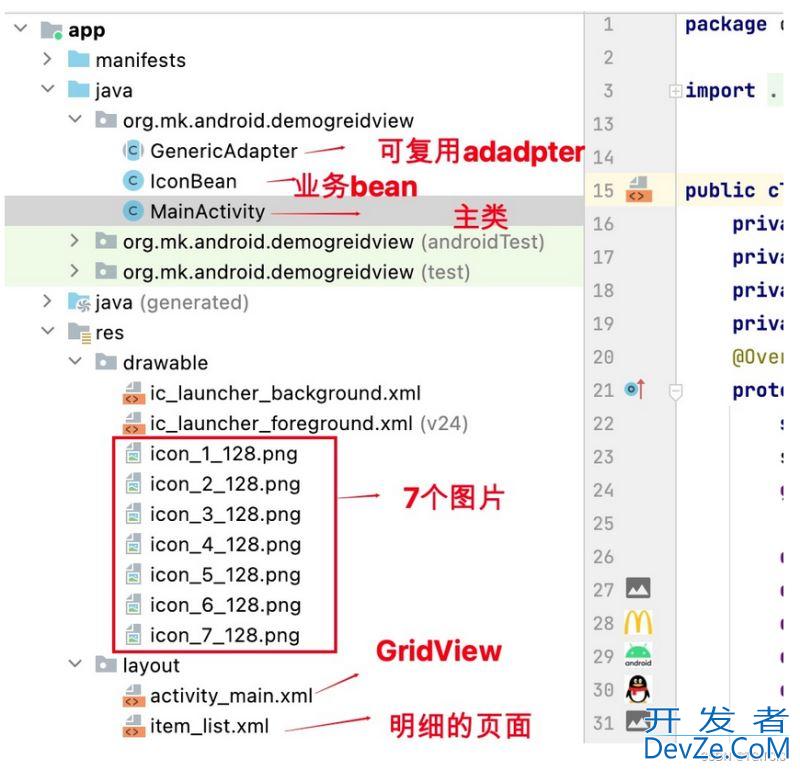Click the icon_4_128.png file icon
Image resolution: width=800 pixels, height=770 pixels.
pos(133,544)
